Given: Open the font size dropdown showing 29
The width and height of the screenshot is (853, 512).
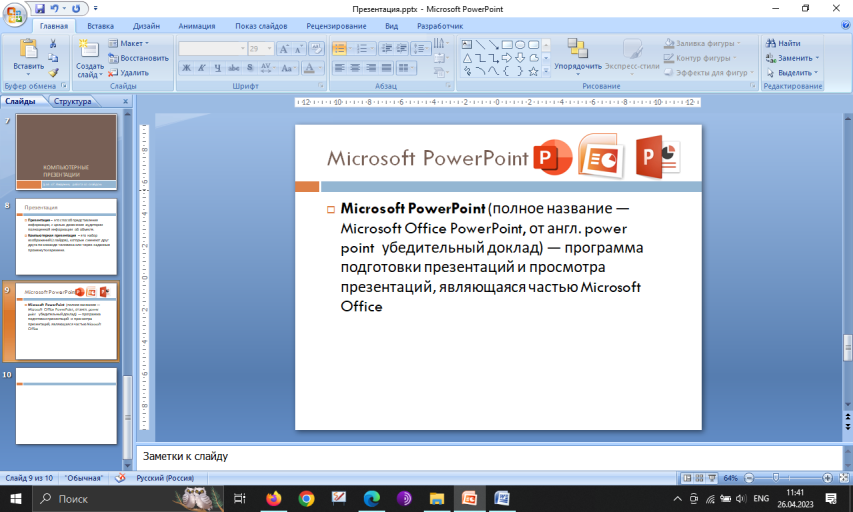Looking at the screenshot, I should 269,49.
